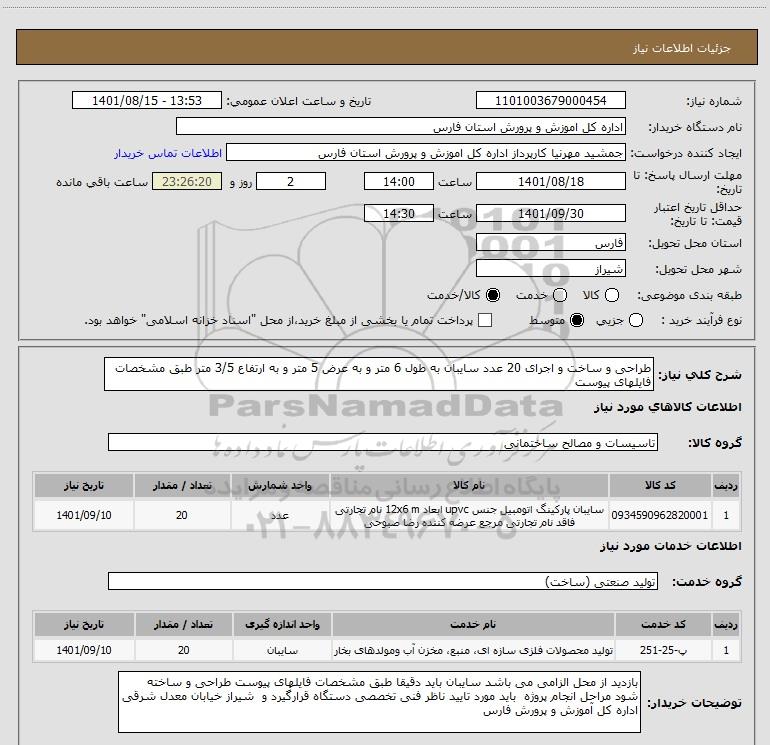Click the service group field تولید صنعتی (ساخت)
This screenshot has width=770, height=745.
pos(383,581)
